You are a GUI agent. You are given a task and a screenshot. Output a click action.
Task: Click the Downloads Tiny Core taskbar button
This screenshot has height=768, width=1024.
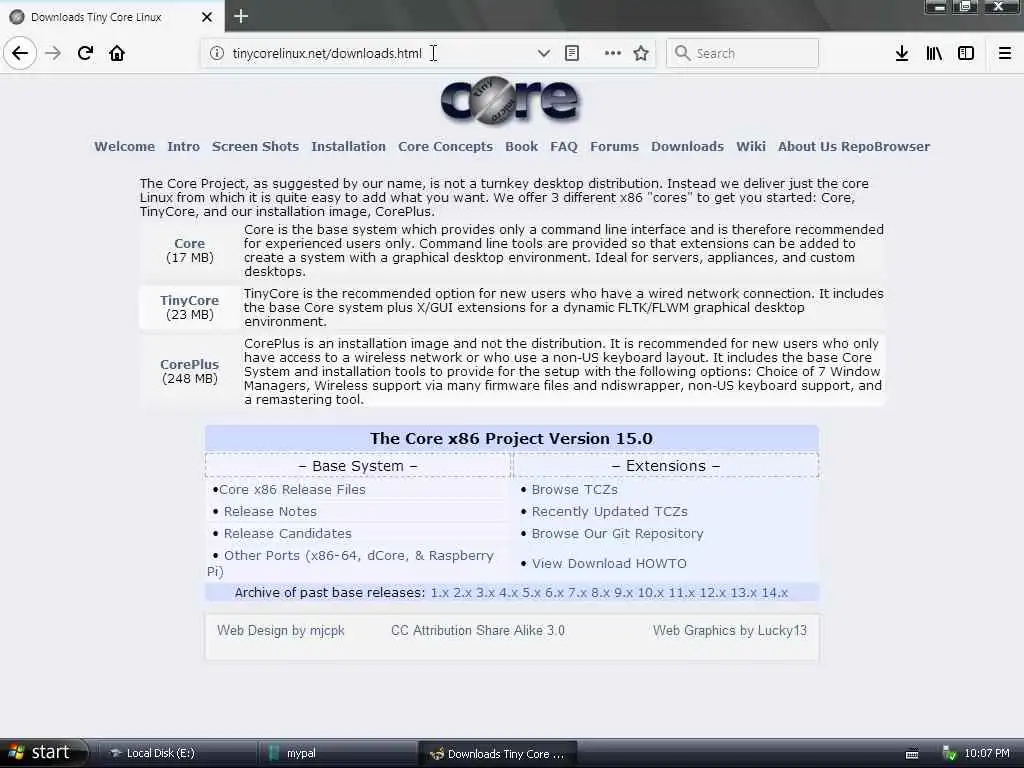point(498,754)
